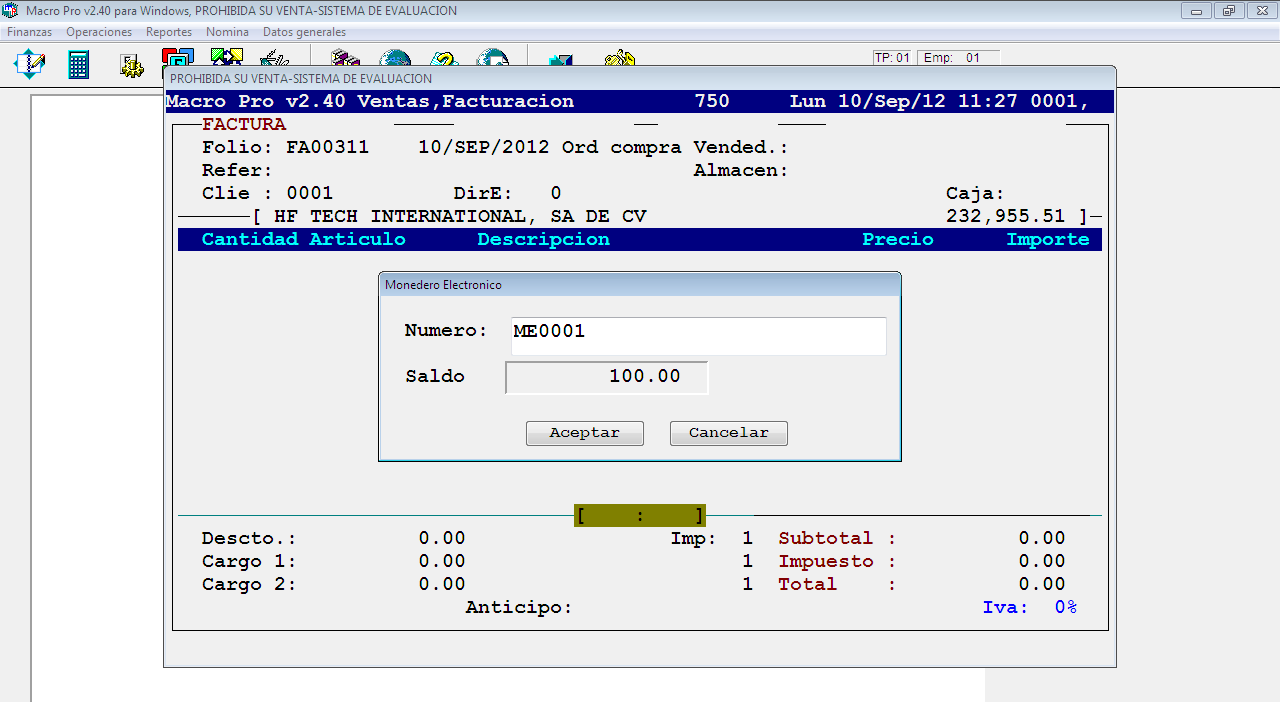Viewport: 1280px width, 702px height.
Task: Click the notebook with pencil toolbar icon
Action: pos(29,65)
